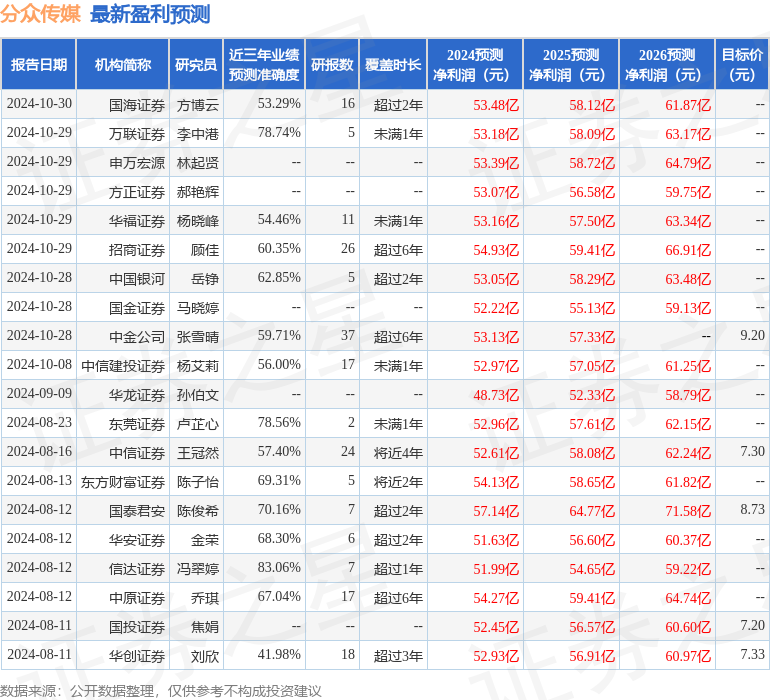Select researcher 杨晓峰

198,221
